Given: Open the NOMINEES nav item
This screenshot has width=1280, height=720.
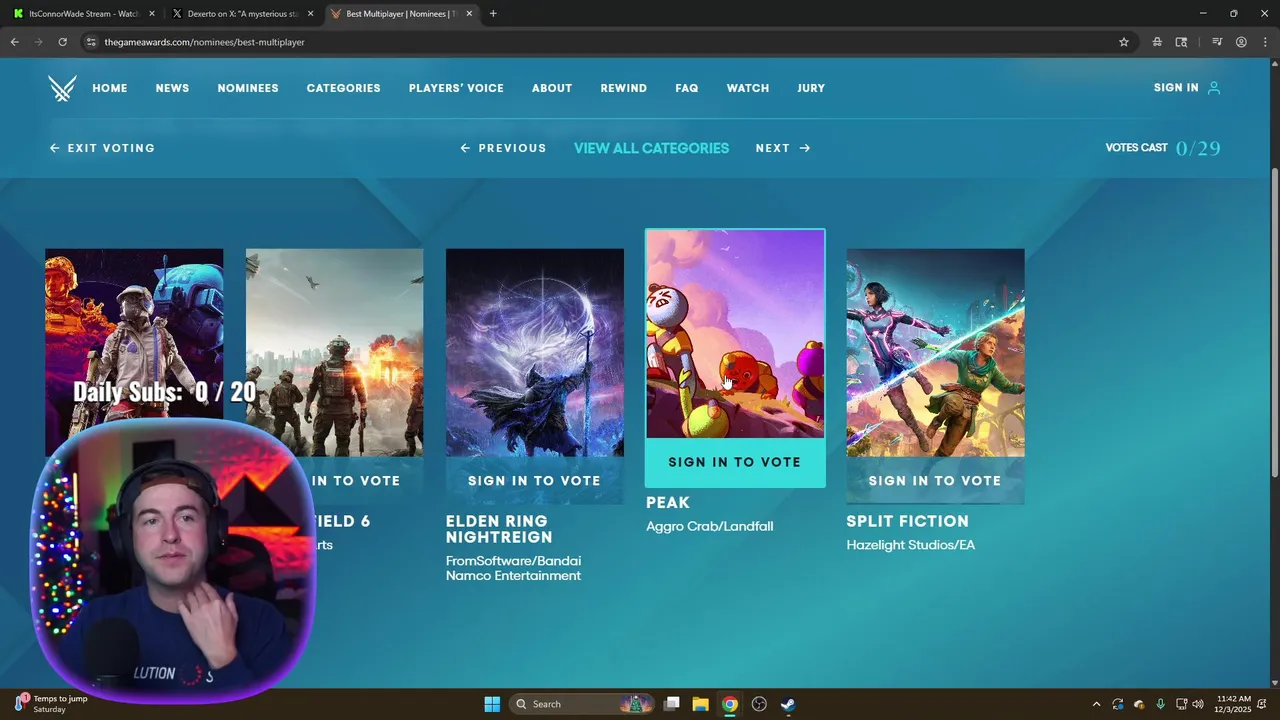Looking at the screenshot, I should [x=248, y=88].
